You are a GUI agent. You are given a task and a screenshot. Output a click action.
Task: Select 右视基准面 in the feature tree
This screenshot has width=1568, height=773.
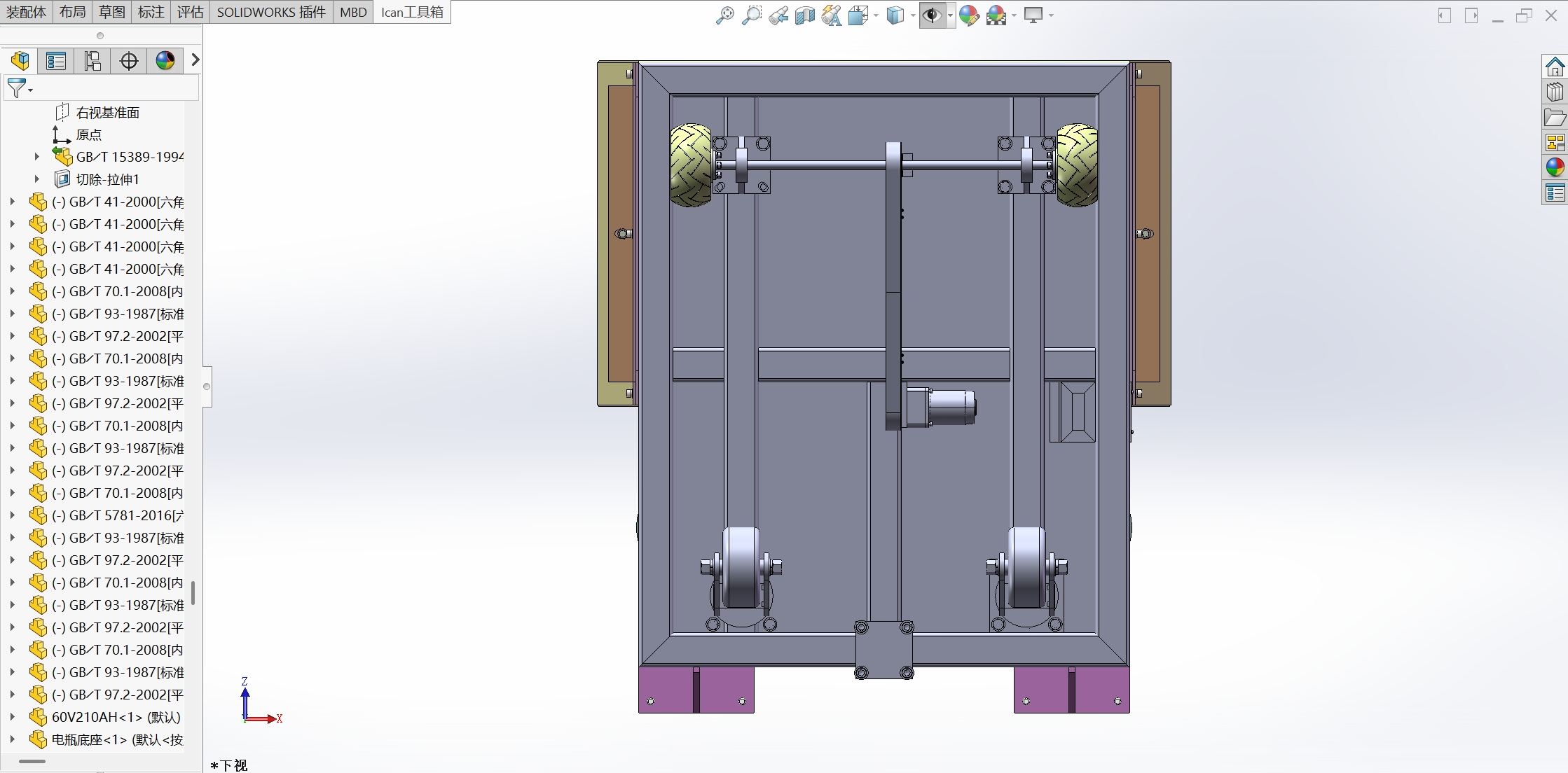[107, 112]
